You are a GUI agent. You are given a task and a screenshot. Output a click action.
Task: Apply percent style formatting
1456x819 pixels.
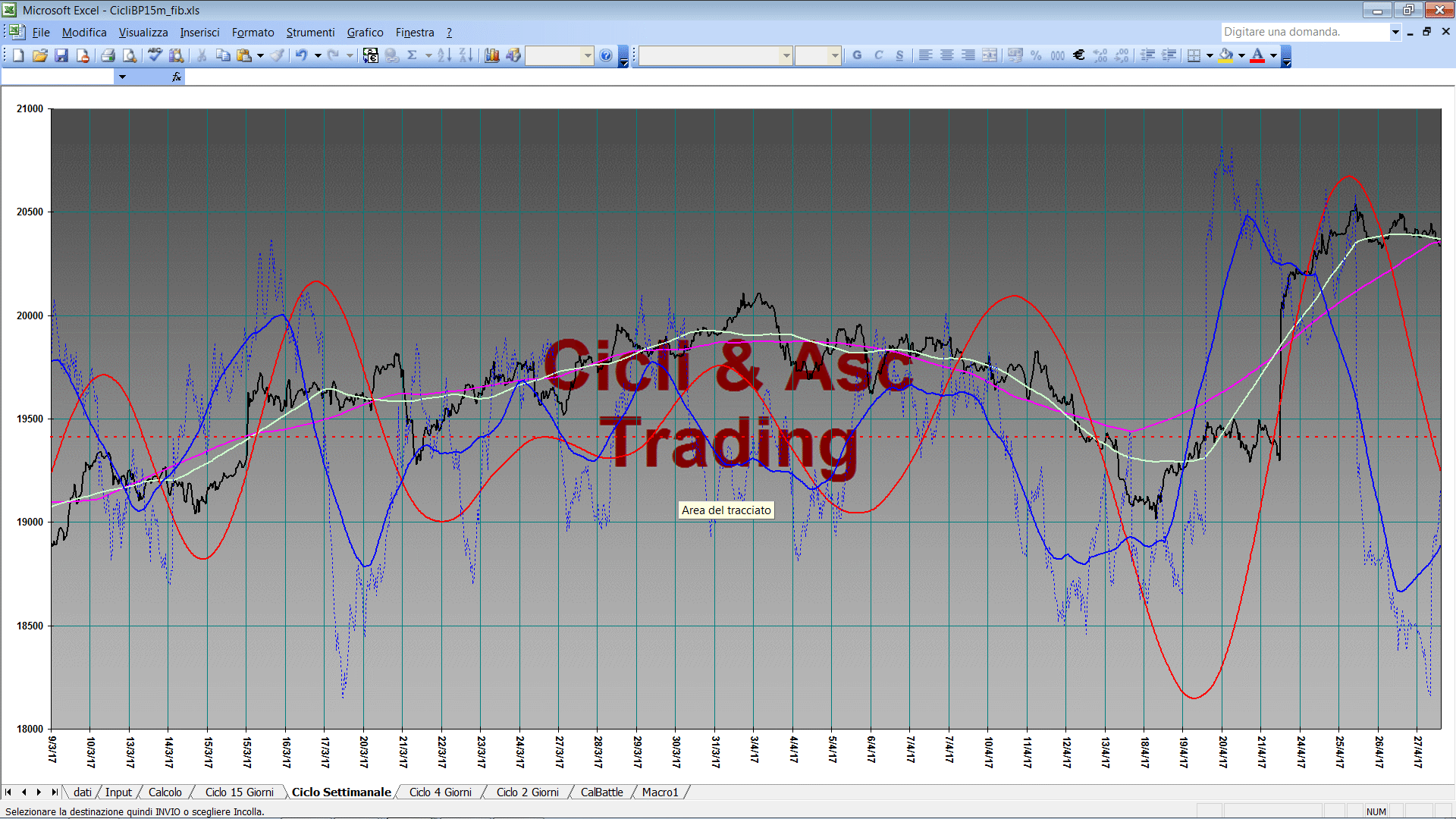click(1036, 55)
